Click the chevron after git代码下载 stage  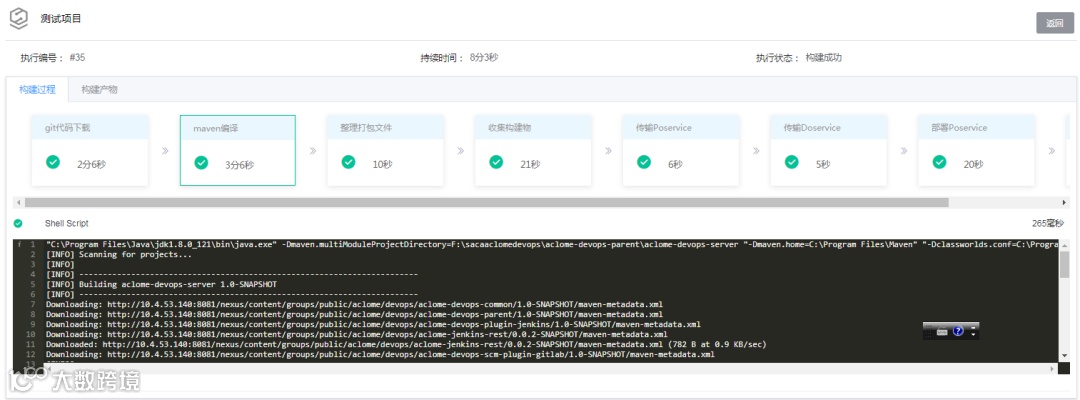pyautogui.click(x=165, y=150)
